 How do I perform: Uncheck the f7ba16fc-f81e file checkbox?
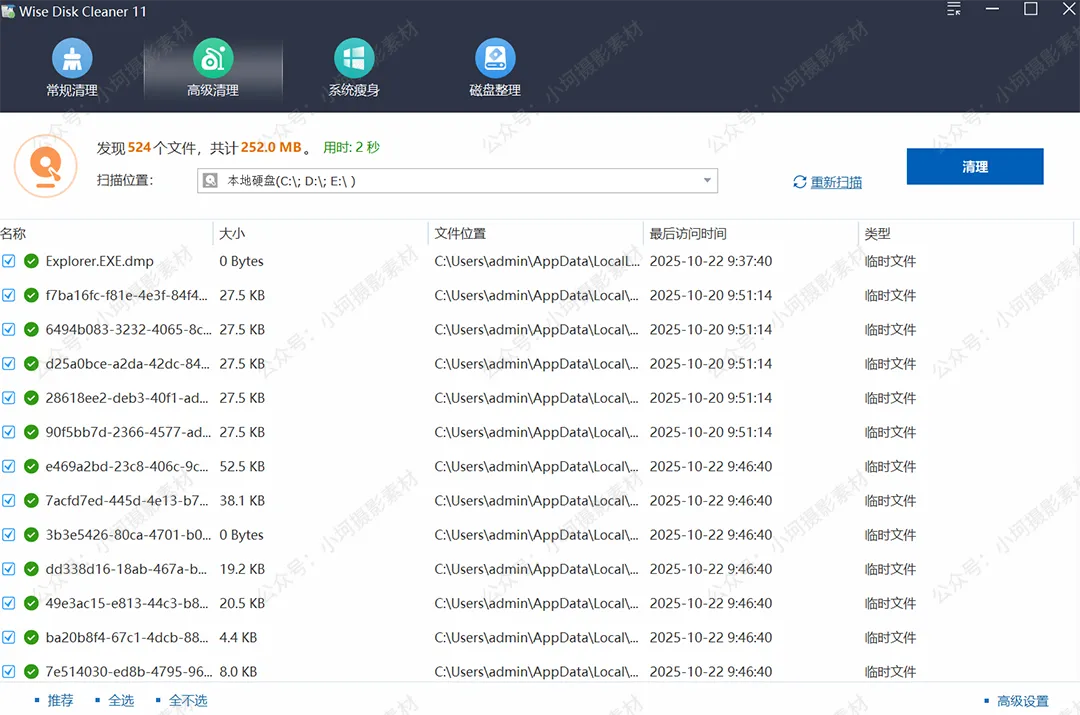(x=8, y=296)
